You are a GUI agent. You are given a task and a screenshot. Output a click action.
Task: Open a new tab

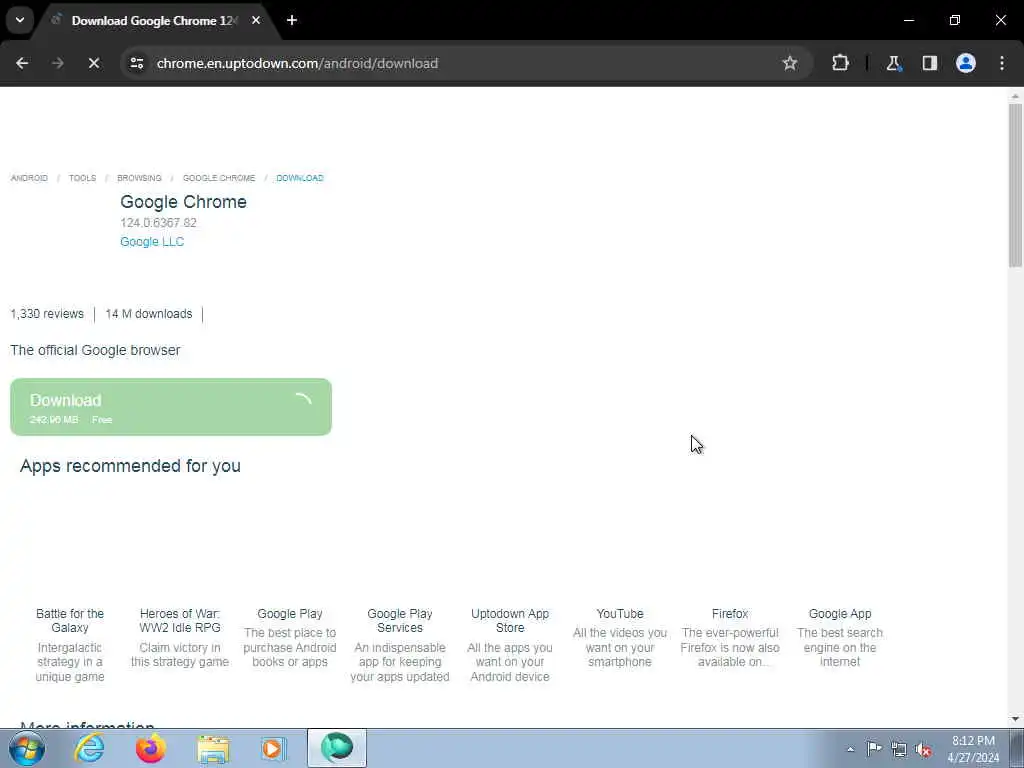pos(292,20)
